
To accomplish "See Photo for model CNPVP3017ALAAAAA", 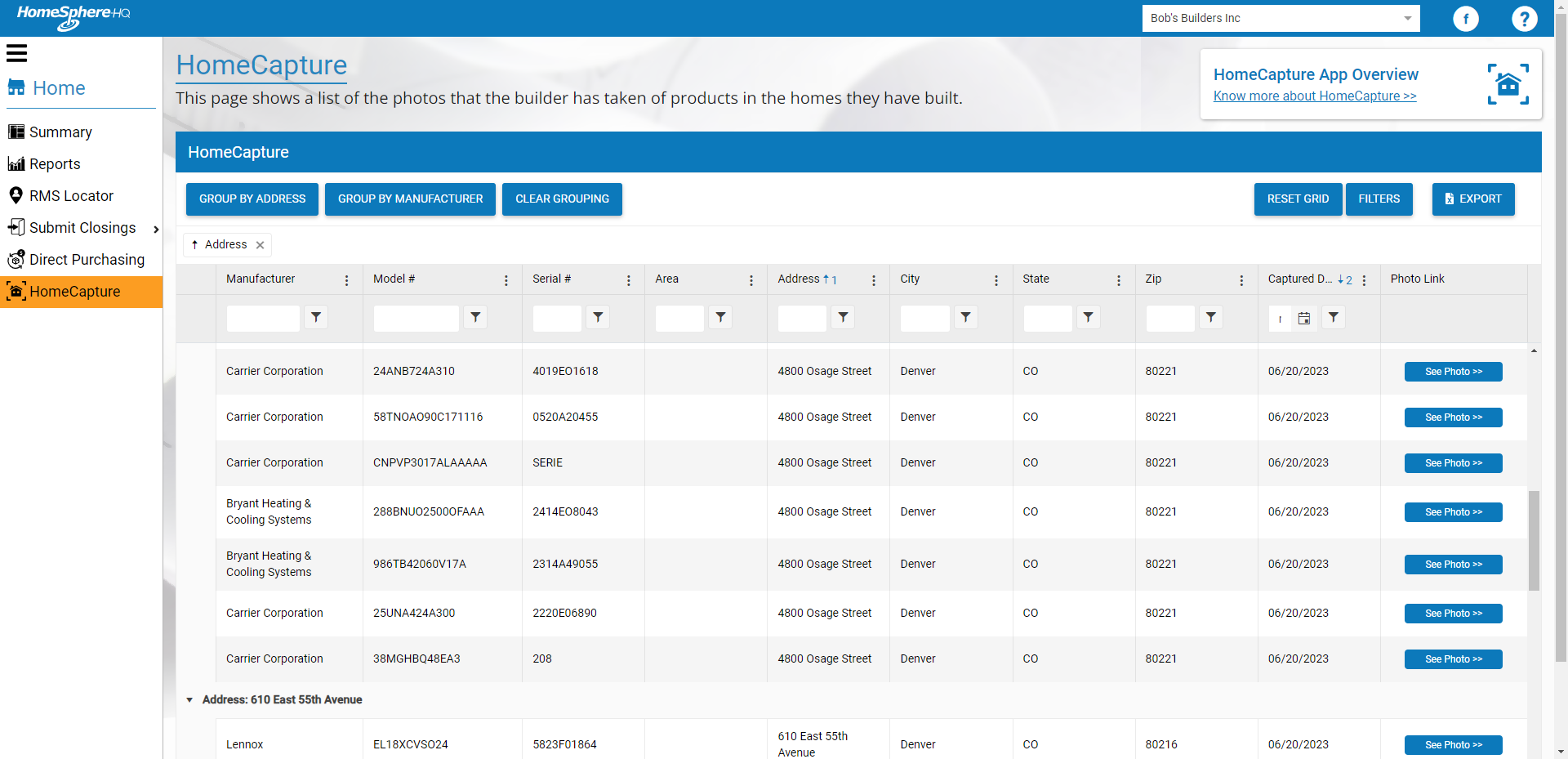I will tap(1454, 463).
